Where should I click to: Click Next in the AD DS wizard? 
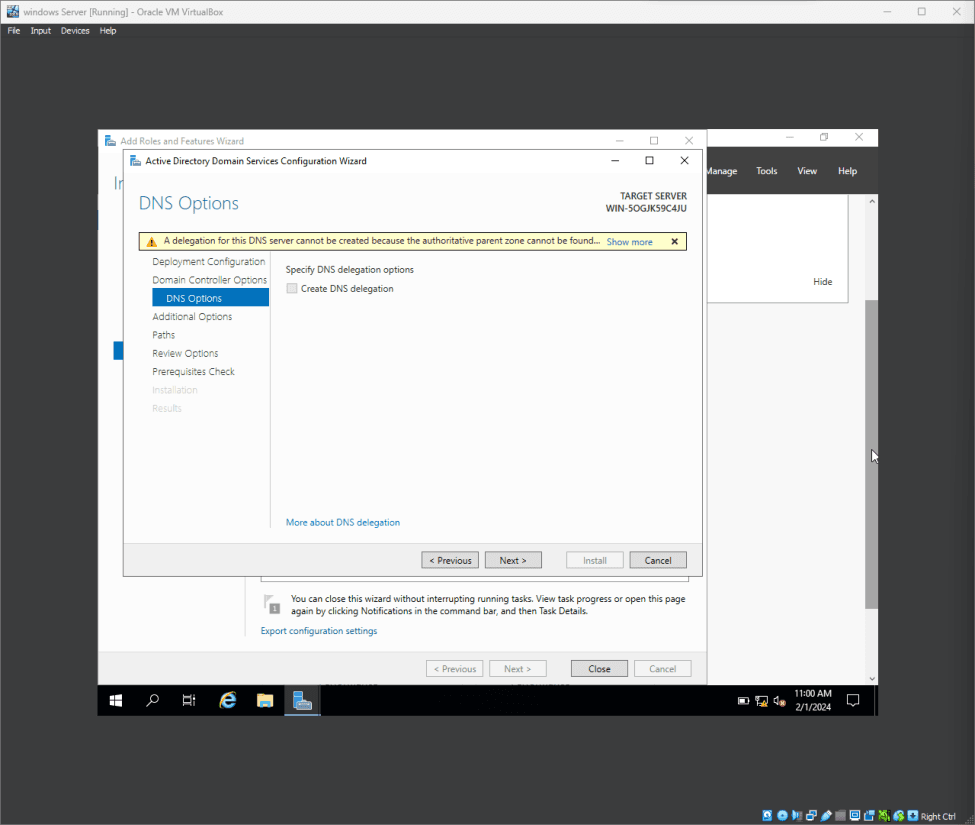[x=513, y=560]
